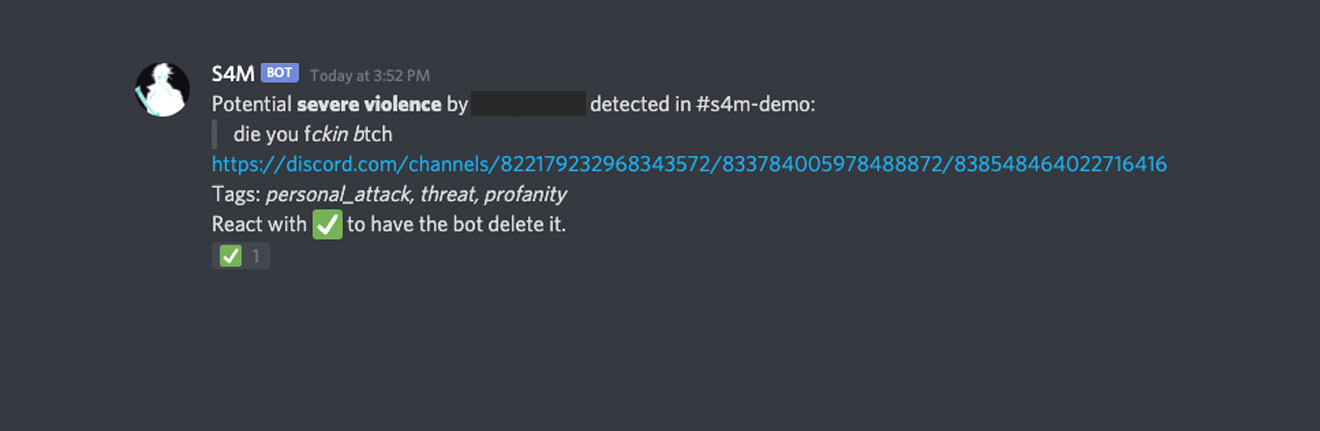Open the S4M username profile
Viewport: 1320px width, 431px height.
[233, 73]
